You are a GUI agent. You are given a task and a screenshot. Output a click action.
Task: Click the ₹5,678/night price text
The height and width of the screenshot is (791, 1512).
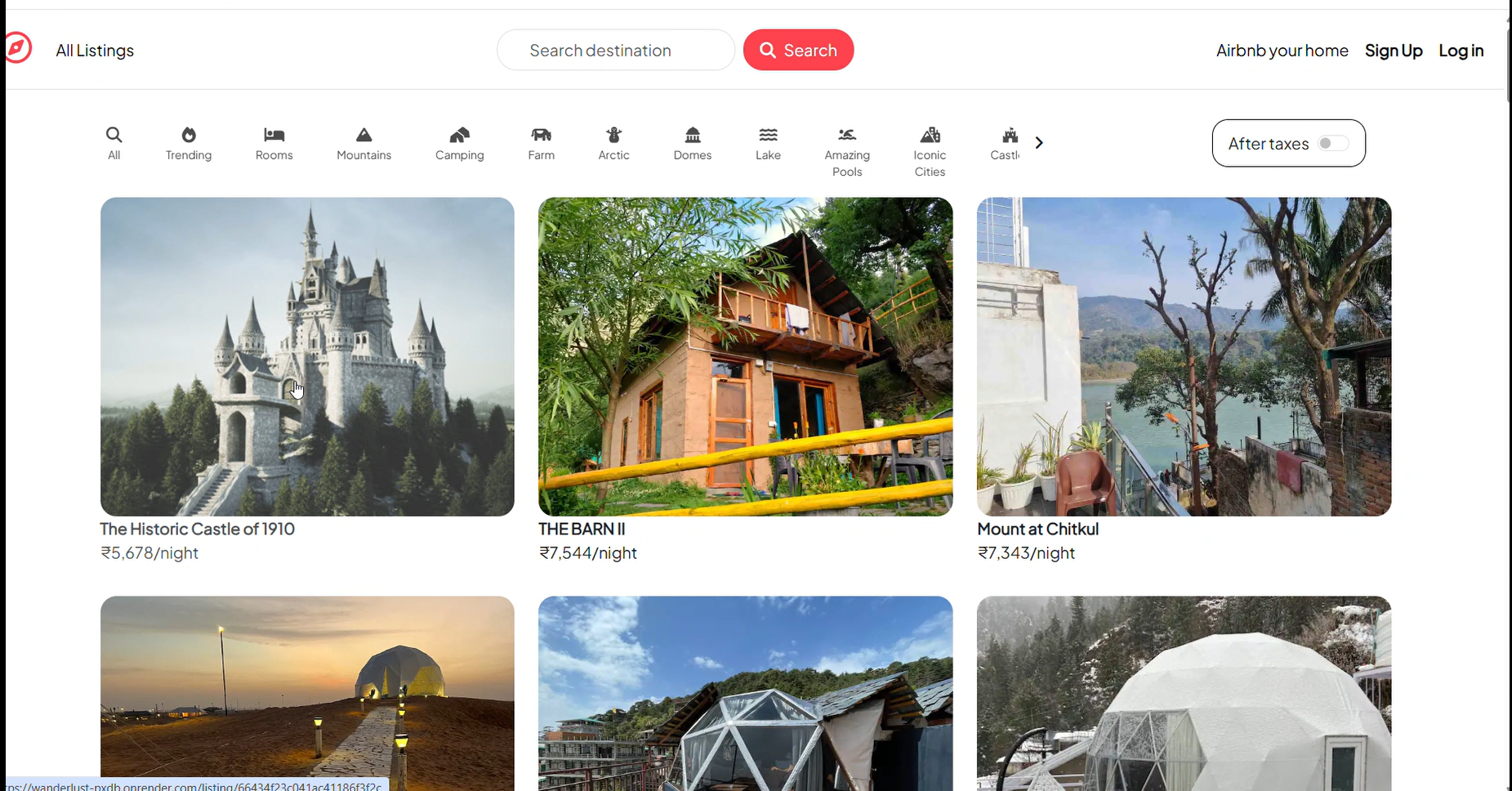point(149,553)
